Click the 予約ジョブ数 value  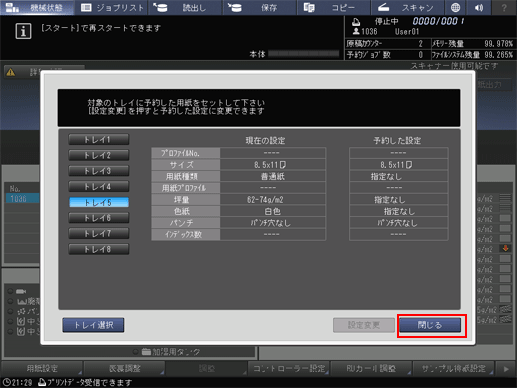coord(421,55)
